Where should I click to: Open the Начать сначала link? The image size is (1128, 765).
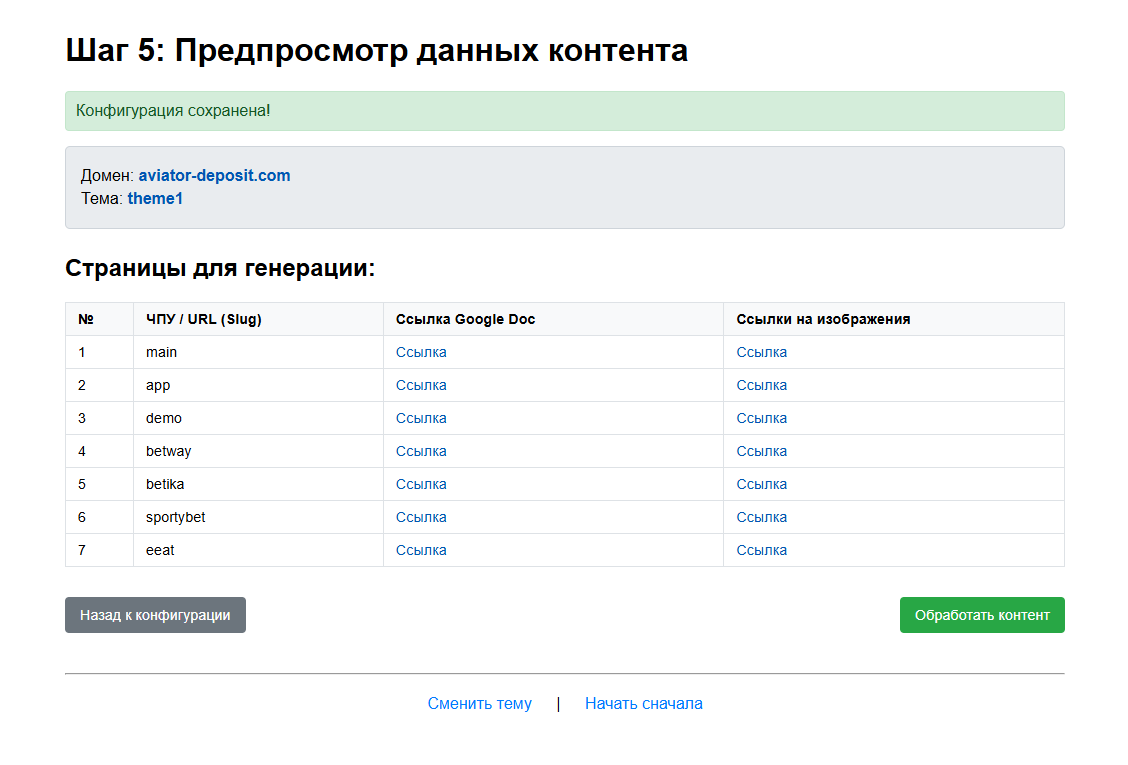coord(643,703)
